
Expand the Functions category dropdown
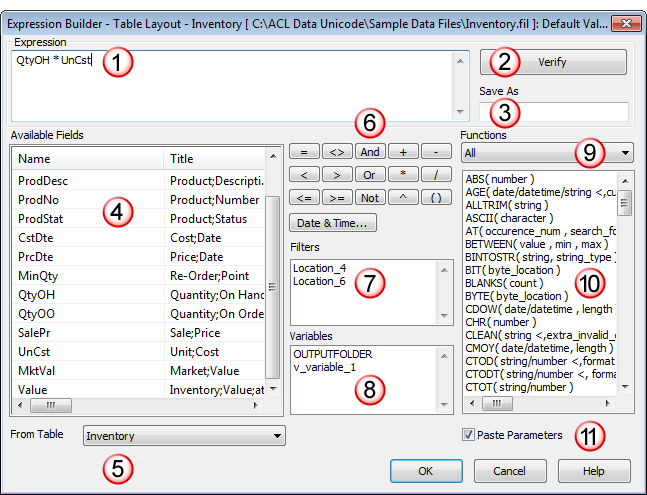pos(547,153)
